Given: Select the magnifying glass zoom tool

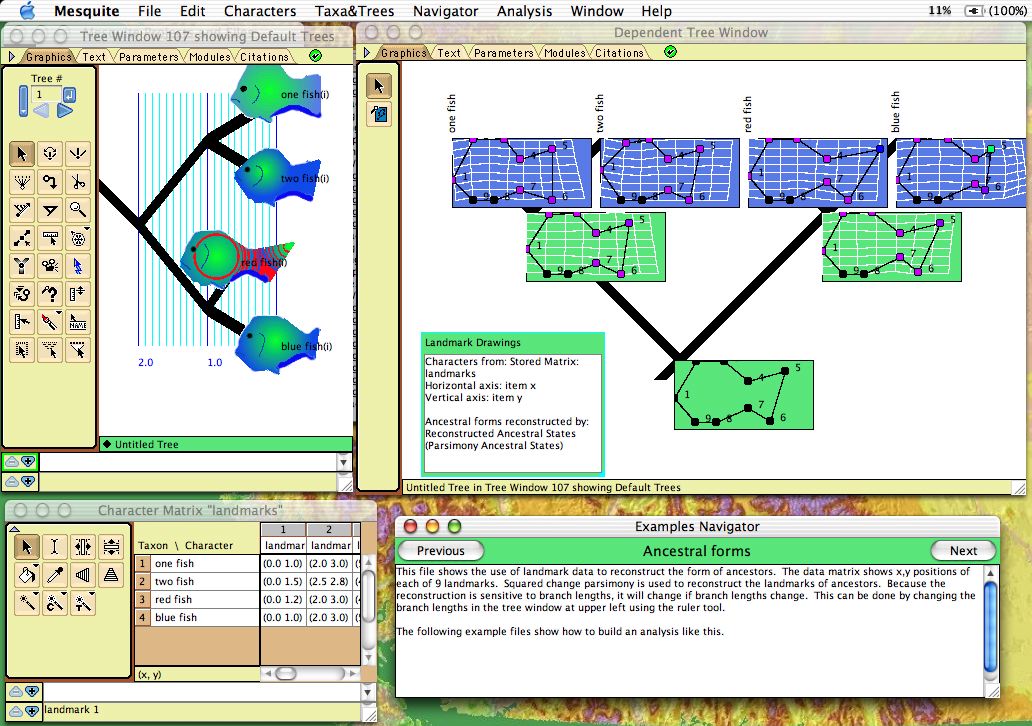Looking at the screenshot, I should click(x=78, y=210).
